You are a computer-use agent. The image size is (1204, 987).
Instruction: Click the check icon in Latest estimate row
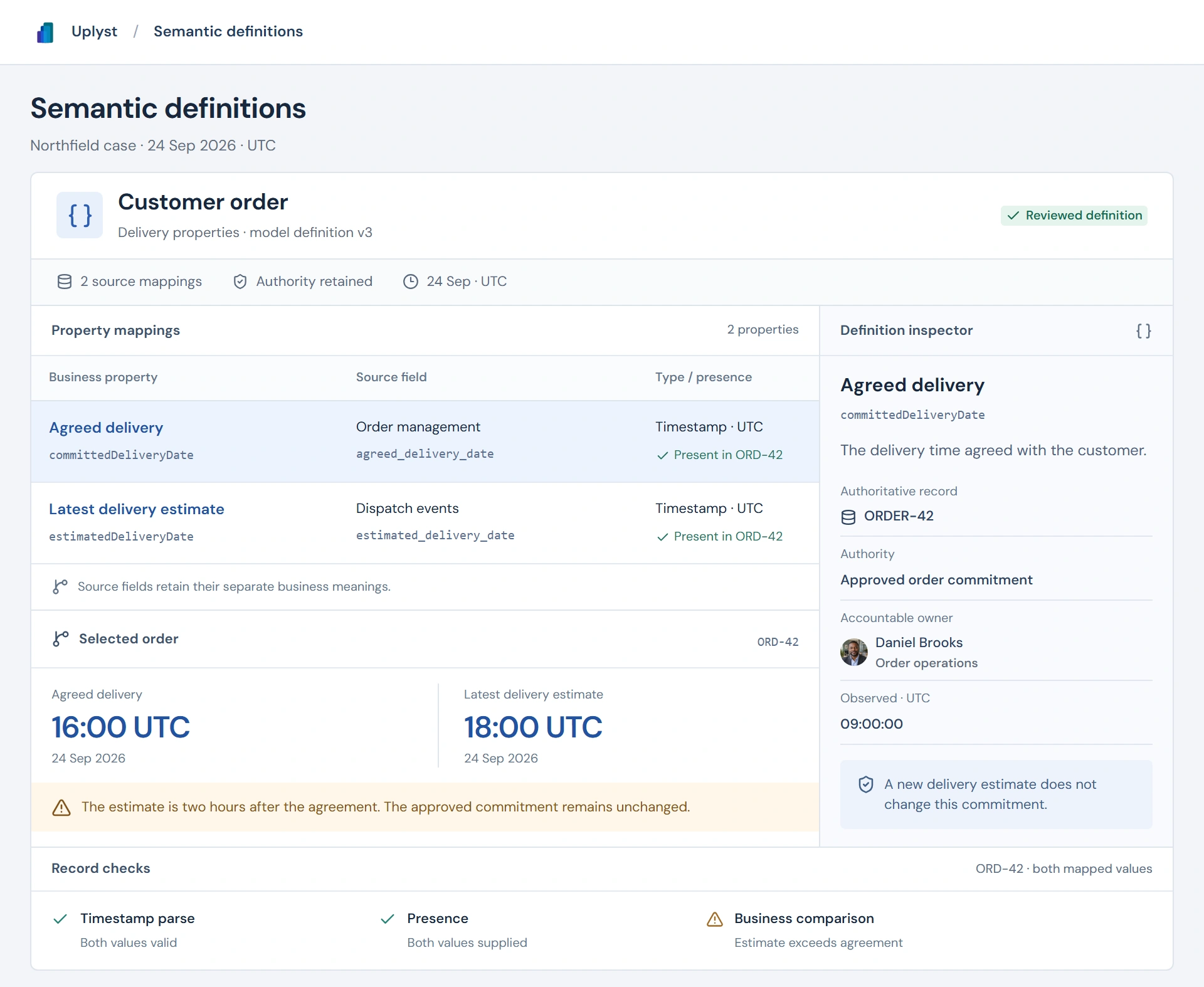[x=662, y=537]
